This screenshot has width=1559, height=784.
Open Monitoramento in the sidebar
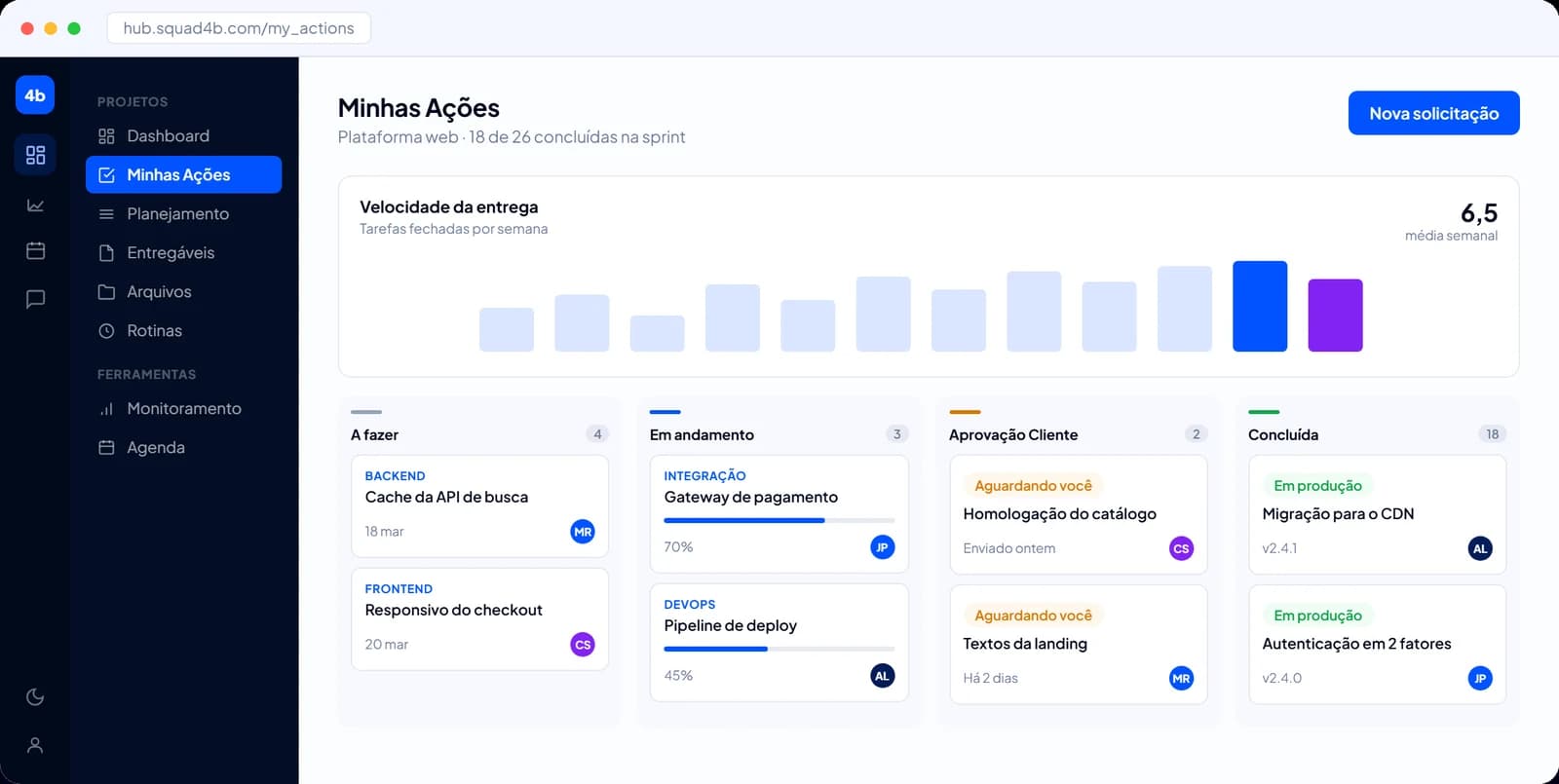183,409
